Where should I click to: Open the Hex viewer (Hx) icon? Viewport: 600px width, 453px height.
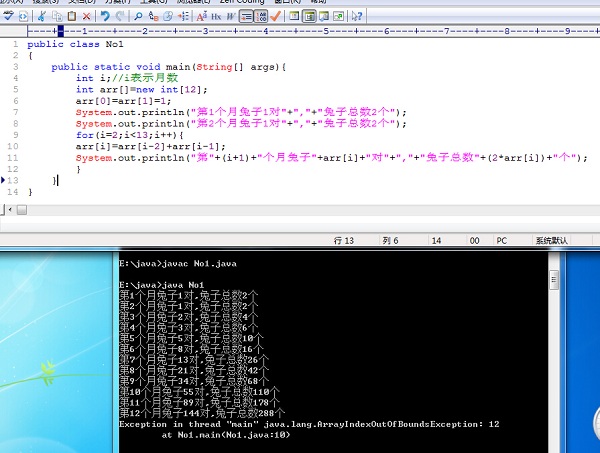click(x=216, y=16)
